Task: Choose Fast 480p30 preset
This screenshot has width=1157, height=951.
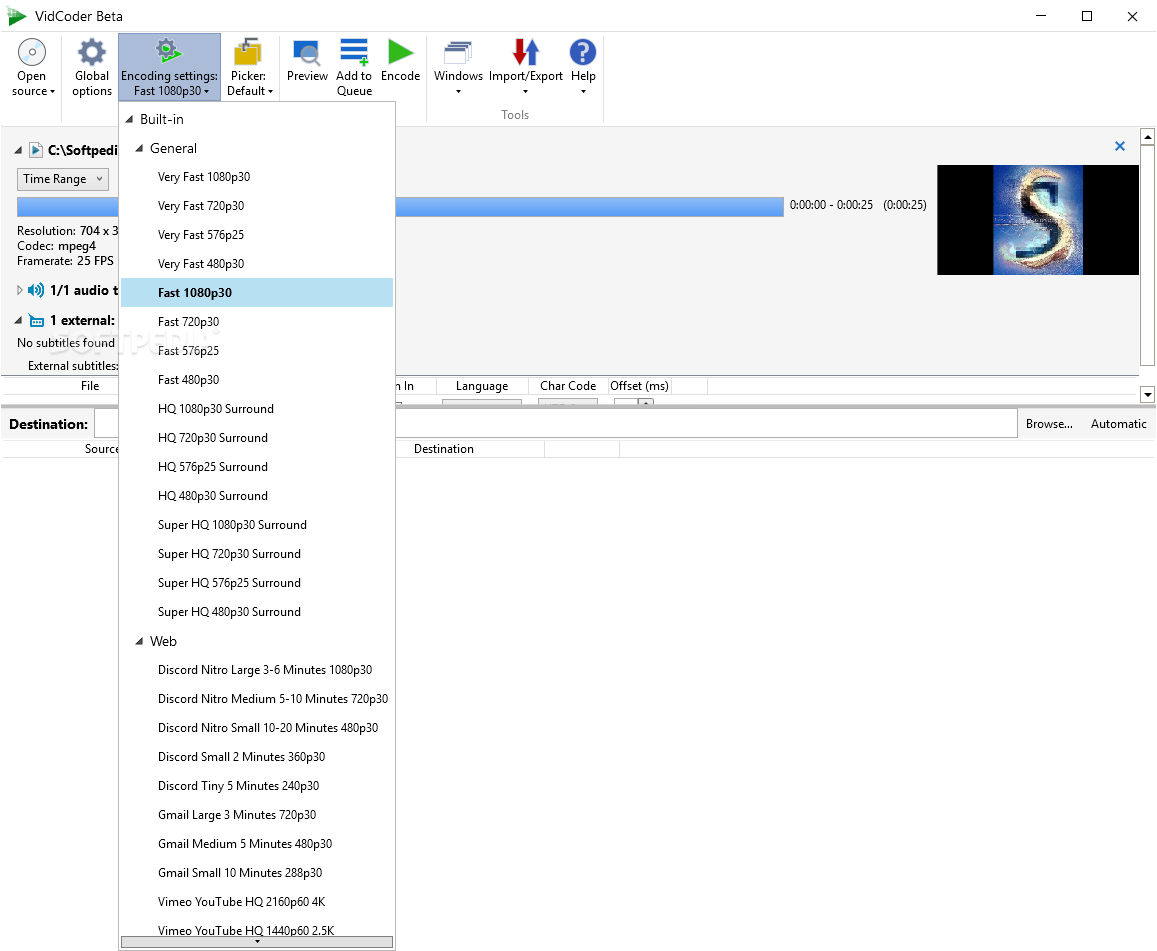Action: [257, 379]
